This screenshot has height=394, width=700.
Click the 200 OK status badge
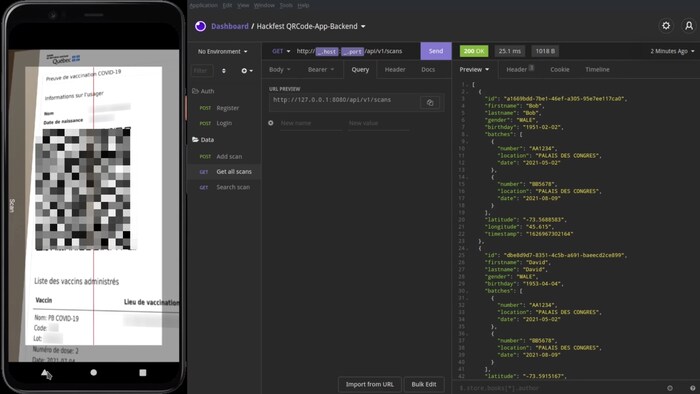[474, 51]
